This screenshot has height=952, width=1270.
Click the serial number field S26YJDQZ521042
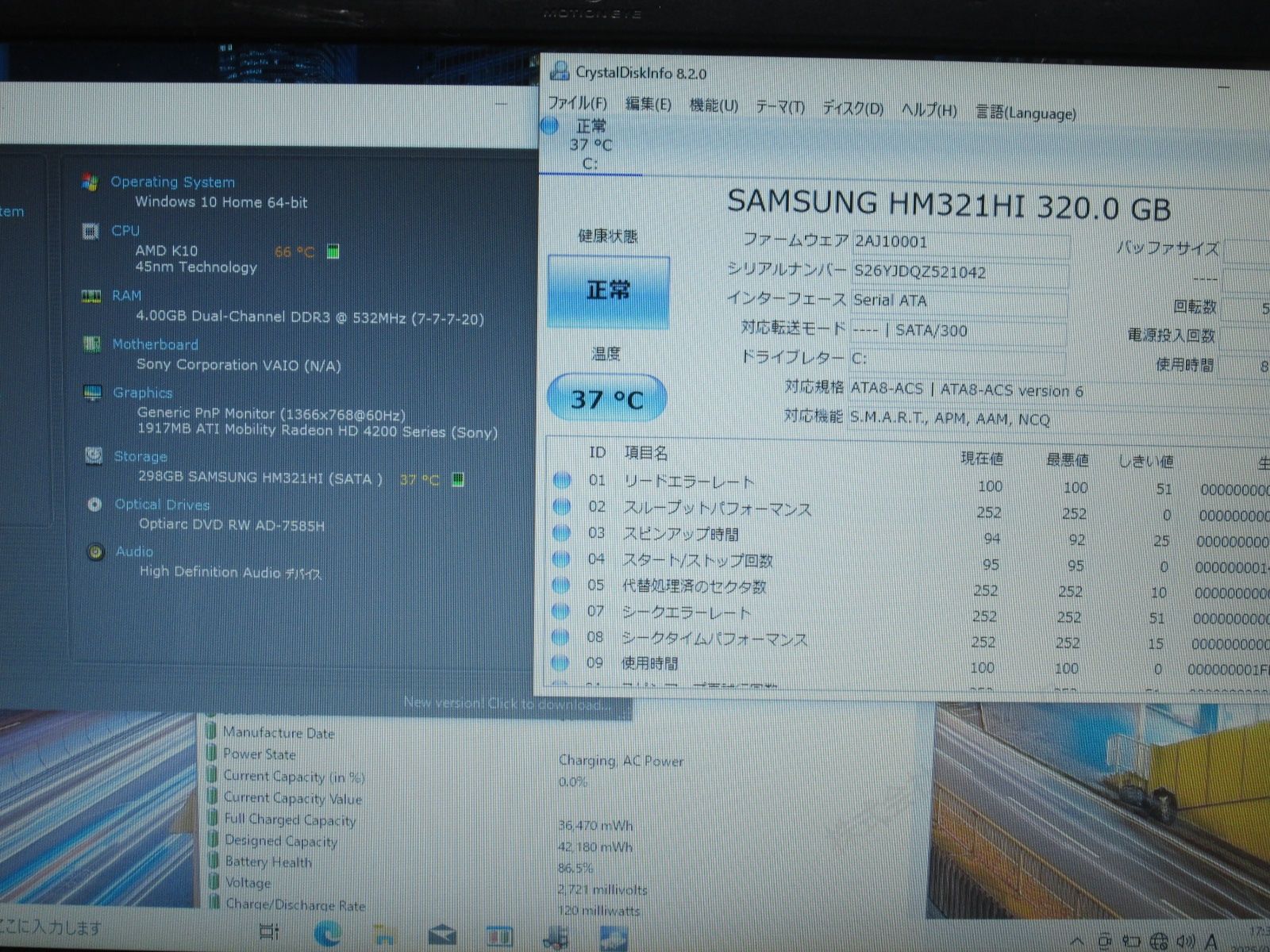coord(960,272)
